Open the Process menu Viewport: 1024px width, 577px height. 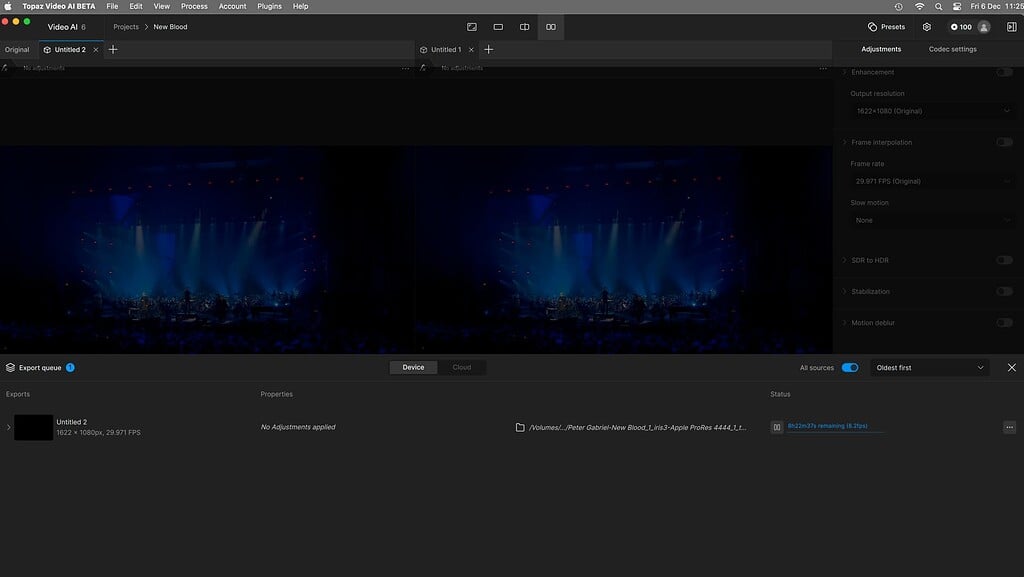194,6
